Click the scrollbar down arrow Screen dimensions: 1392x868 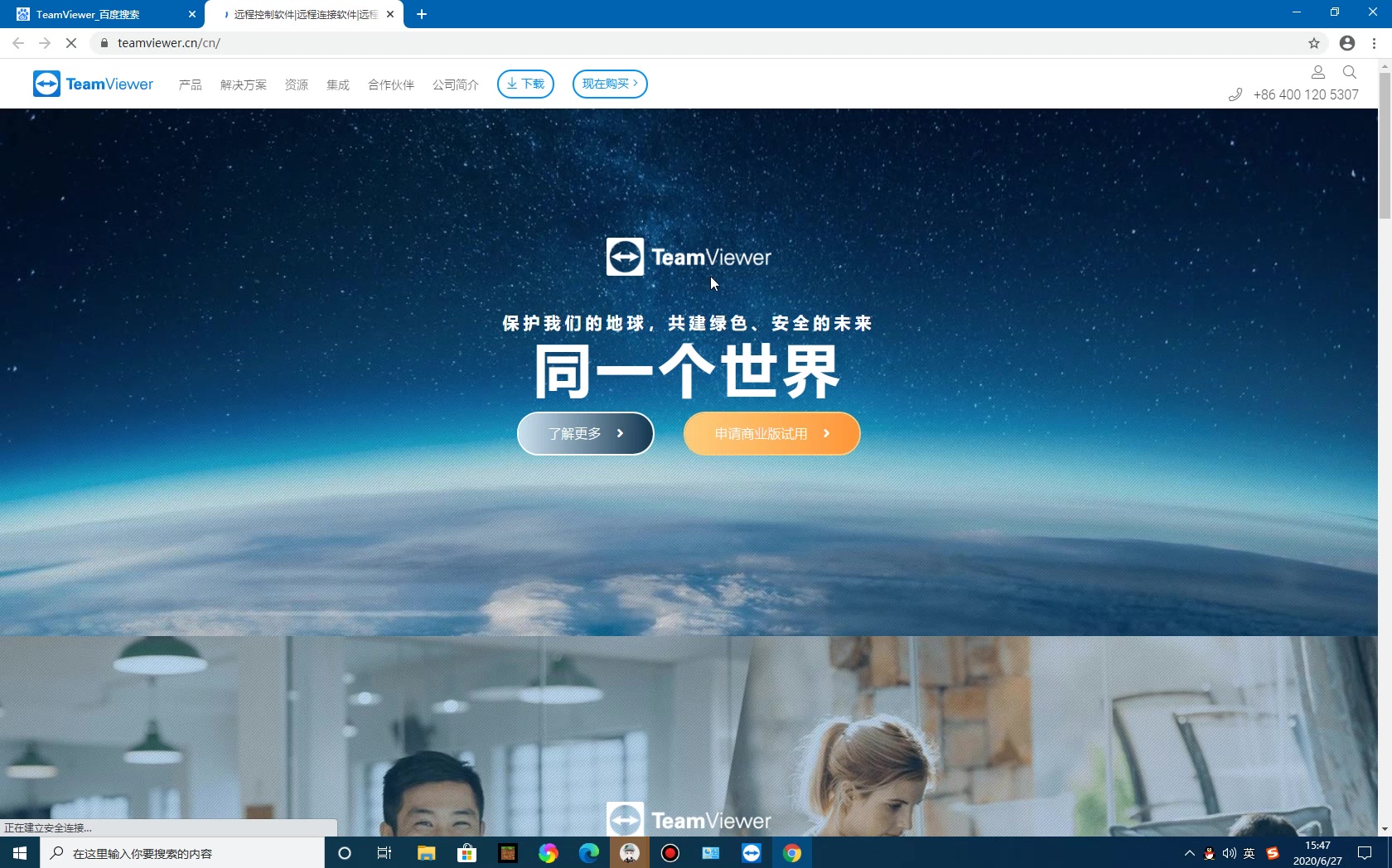point(1385,829)
